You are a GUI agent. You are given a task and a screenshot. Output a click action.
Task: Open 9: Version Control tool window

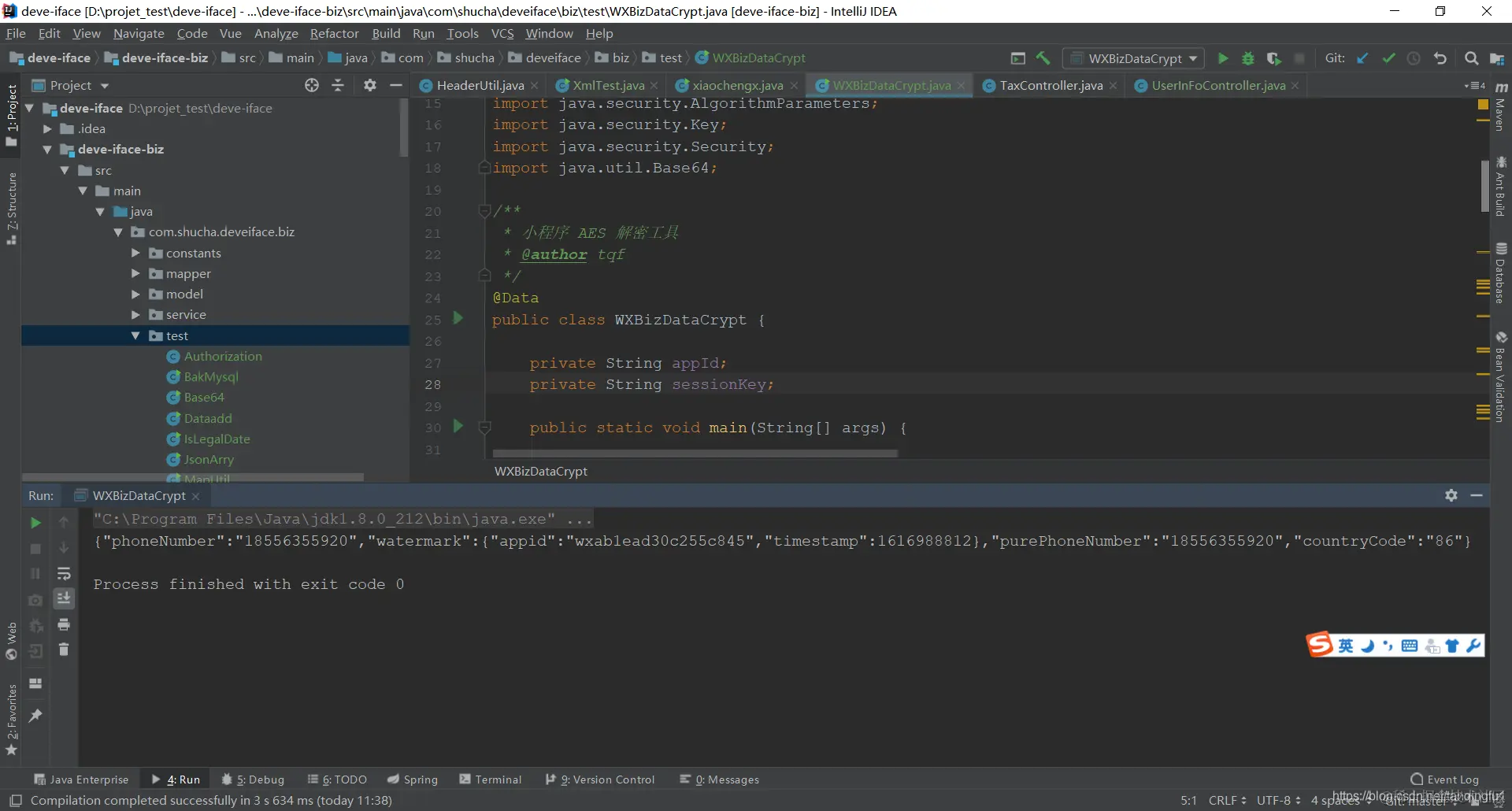[x=600, y=780]
